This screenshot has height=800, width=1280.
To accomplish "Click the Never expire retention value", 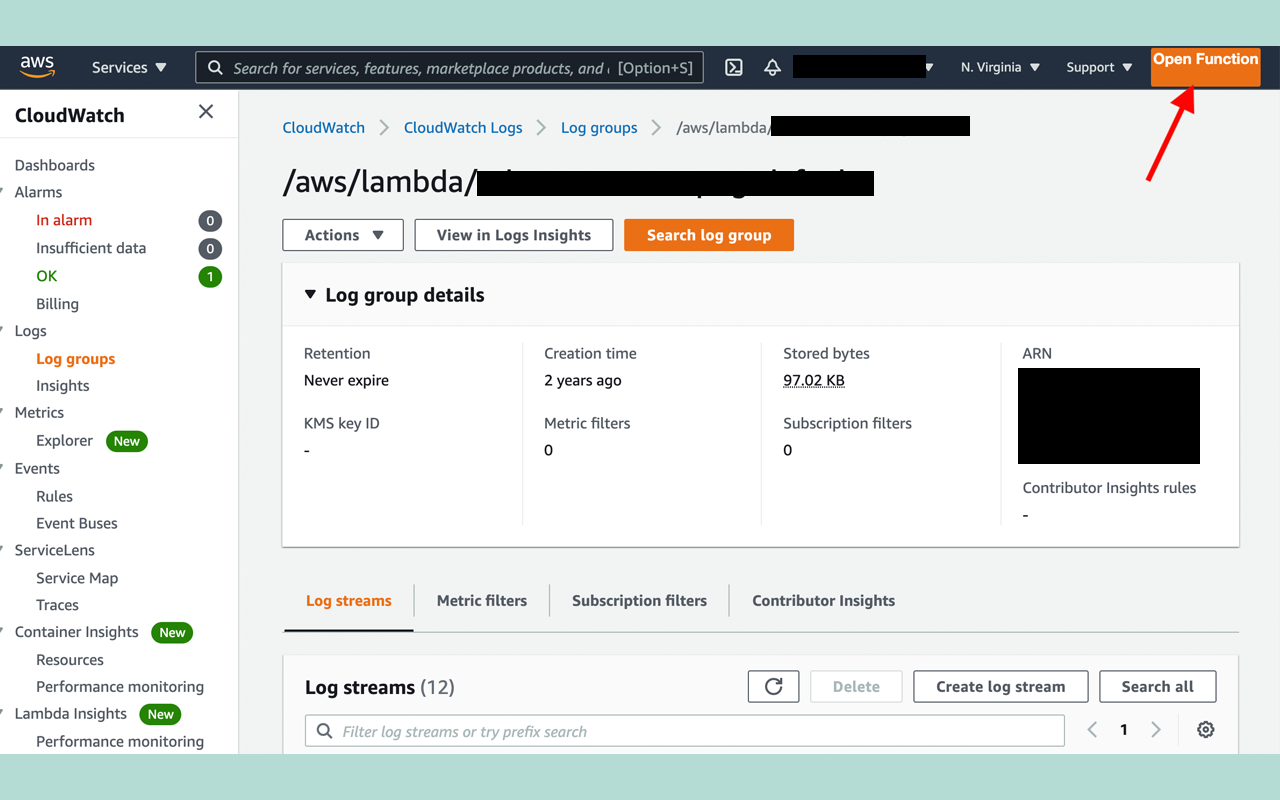I will click(x=346, y=380).
